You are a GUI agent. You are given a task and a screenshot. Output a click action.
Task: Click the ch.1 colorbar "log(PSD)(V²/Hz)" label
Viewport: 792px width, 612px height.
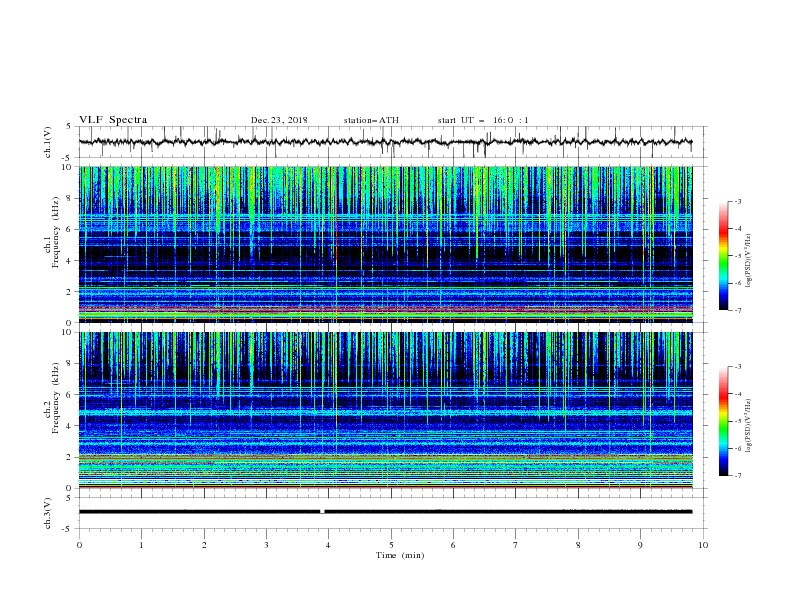coord(748,261)
